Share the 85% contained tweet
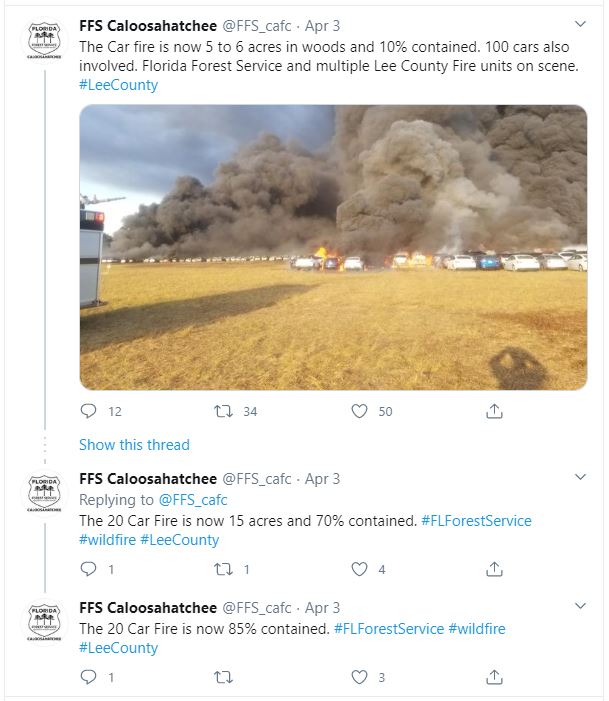 pyautogui.click(x=494, y=677)
